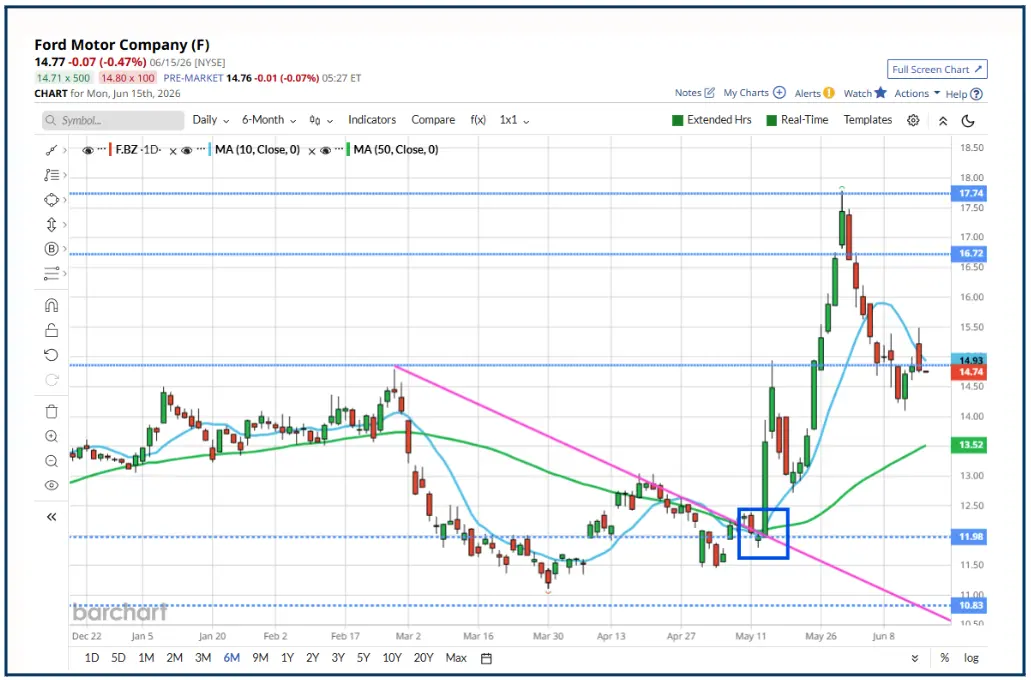Click the Notes edit icon
This screenshot has width=1031, height=680.
tap(709, 93)
